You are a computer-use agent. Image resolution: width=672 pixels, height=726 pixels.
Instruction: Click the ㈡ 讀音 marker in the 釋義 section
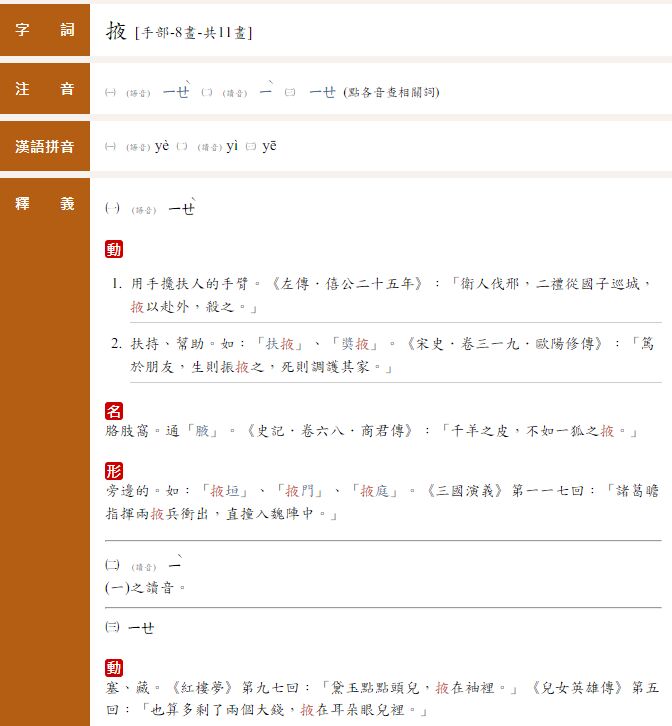[112, 566]
